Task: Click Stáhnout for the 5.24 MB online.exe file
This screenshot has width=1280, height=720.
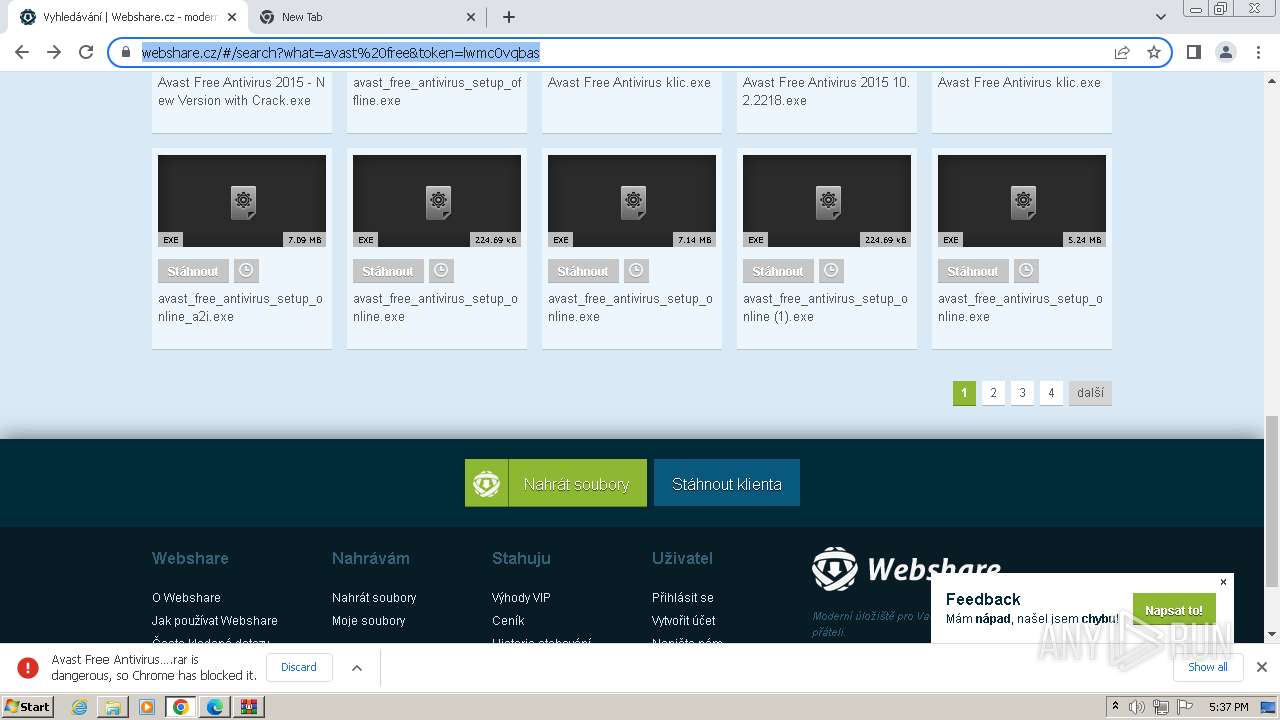Action: [972, 271]
